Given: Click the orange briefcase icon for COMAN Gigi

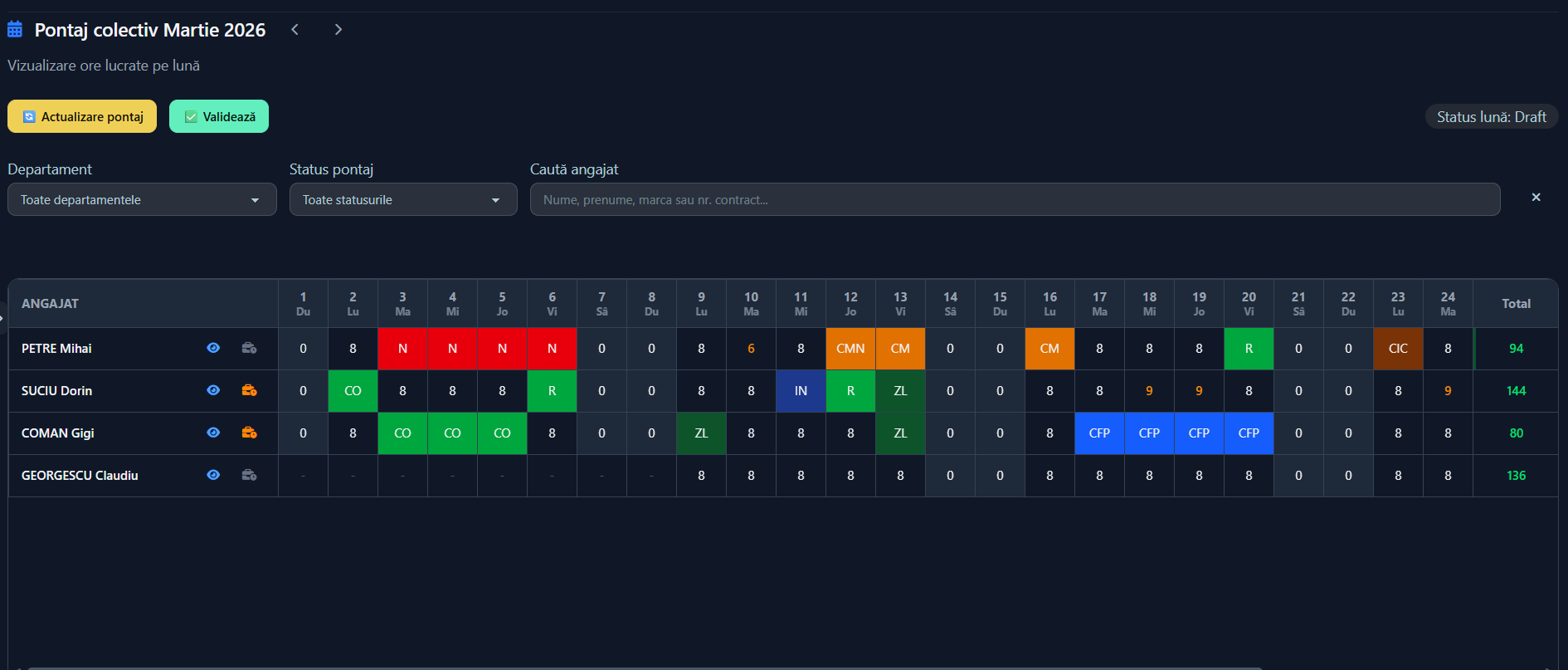Looking at the screenshot, I should click(x=249, y=433).
